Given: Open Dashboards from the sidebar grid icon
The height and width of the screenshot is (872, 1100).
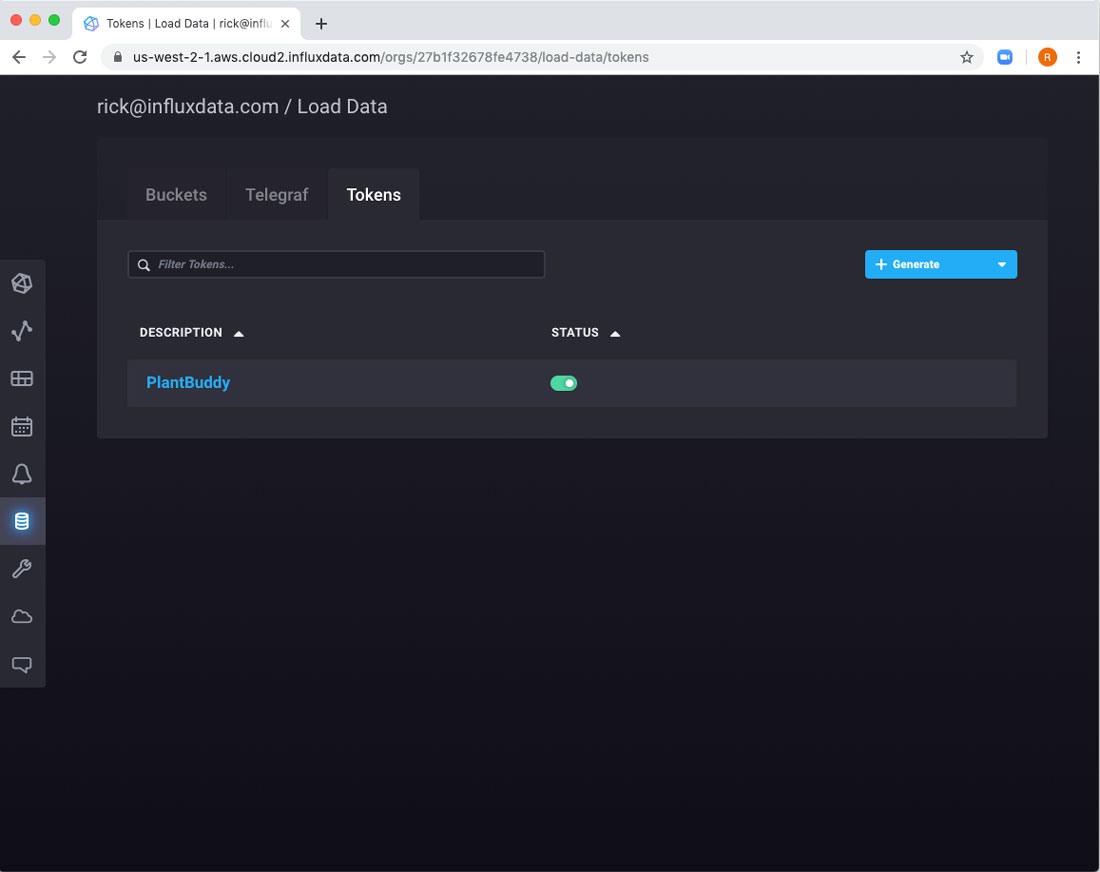Looking at the screenshot, I should [x=22, y=378].
